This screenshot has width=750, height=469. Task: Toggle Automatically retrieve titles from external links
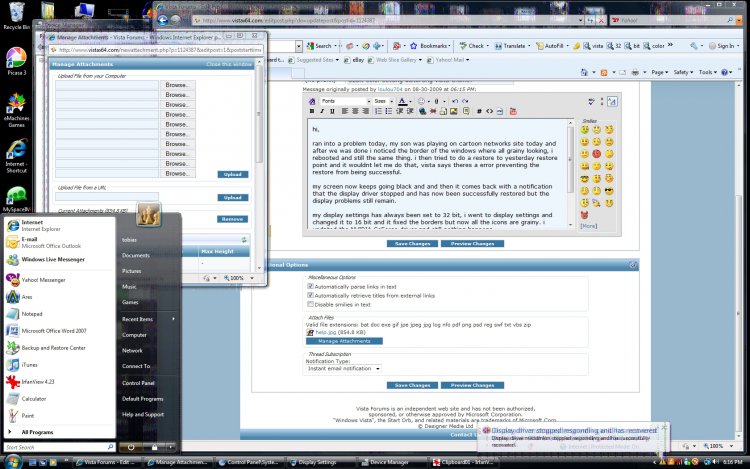310,295
